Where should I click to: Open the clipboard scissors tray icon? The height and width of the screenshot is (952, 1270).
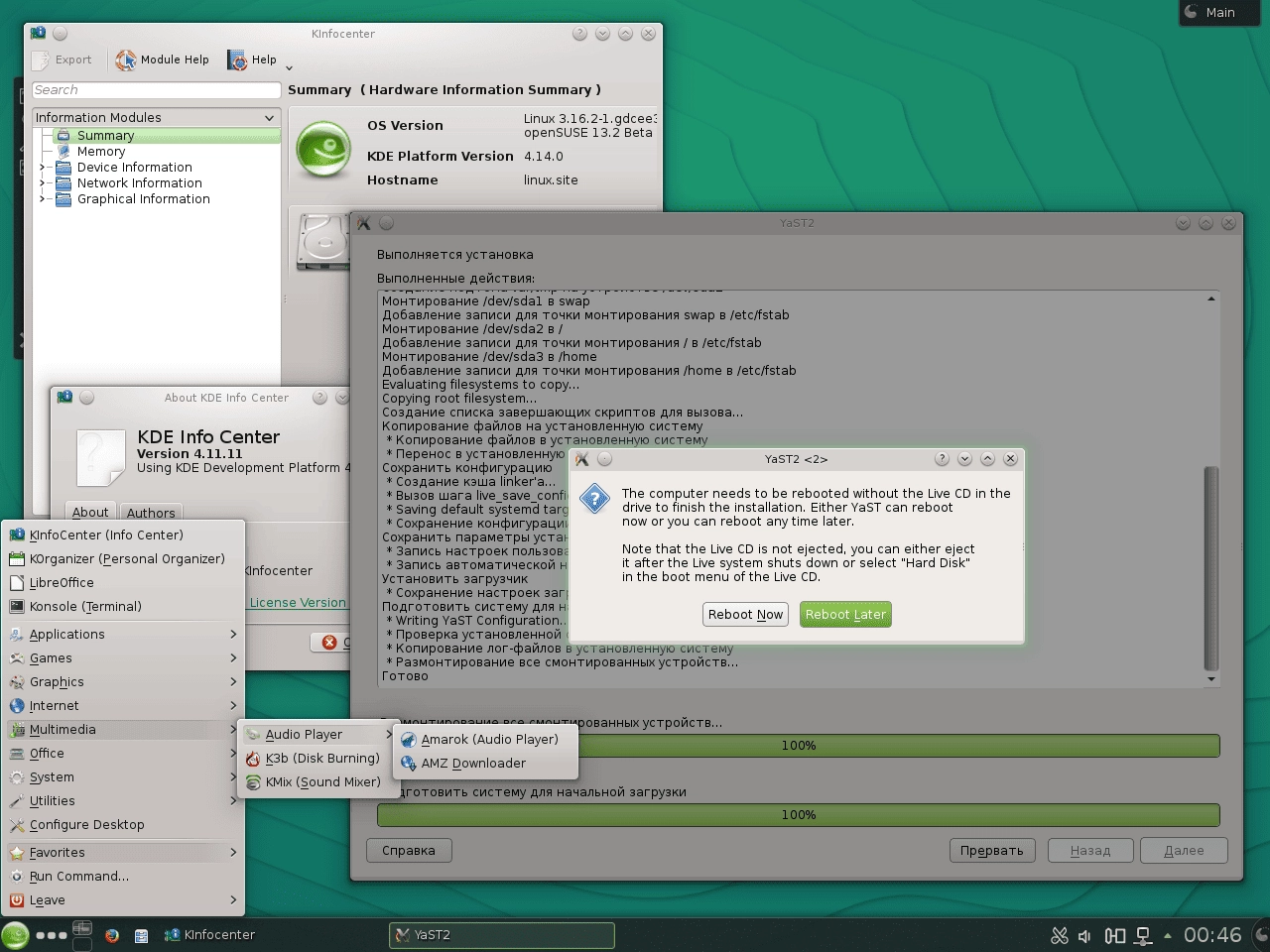pyautogui.click(x=1060, y=935)
